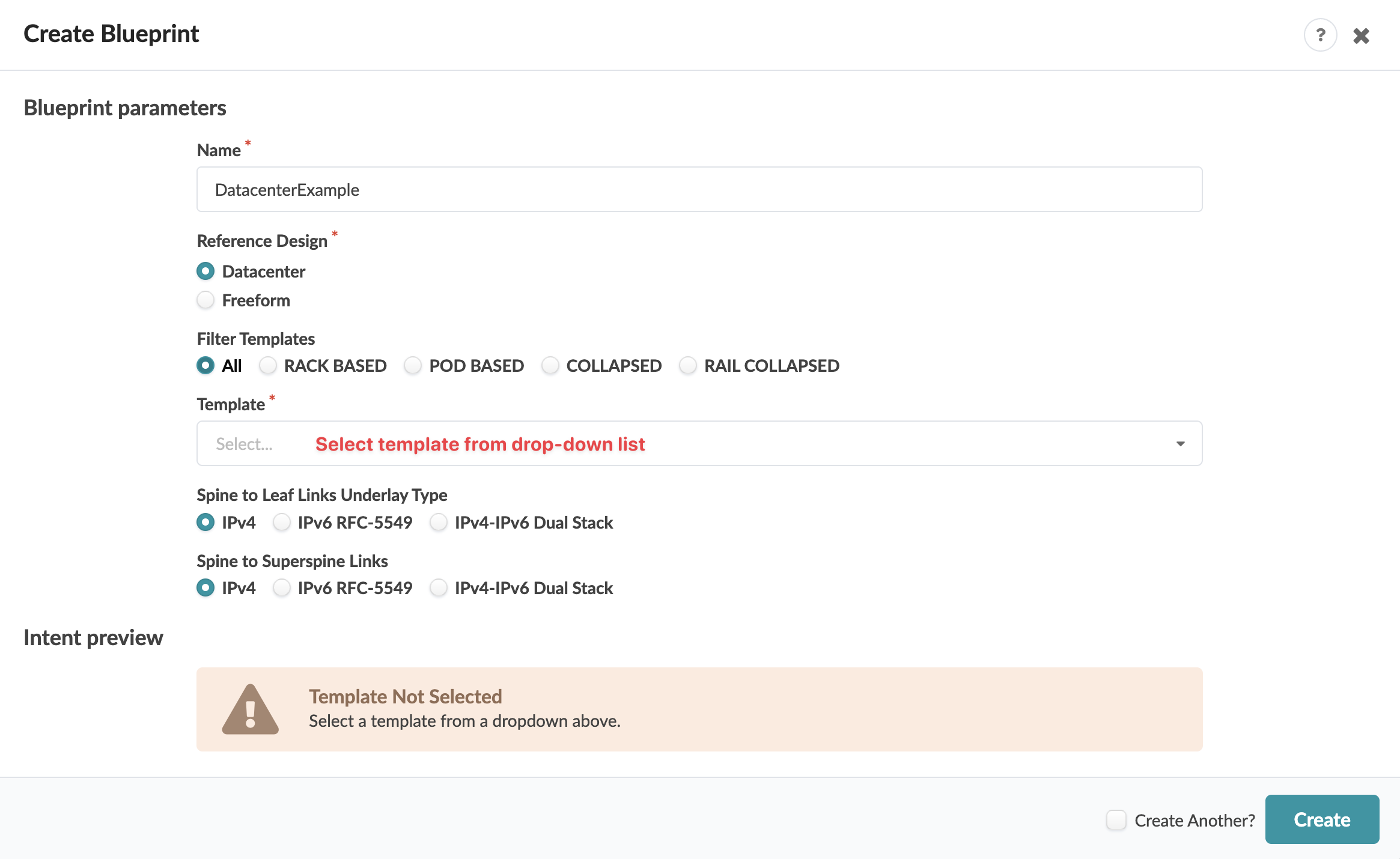This screenshot has width=1400, height=859.
Task: Filter templates by POD BASED
Action: [x=413, y=366]
